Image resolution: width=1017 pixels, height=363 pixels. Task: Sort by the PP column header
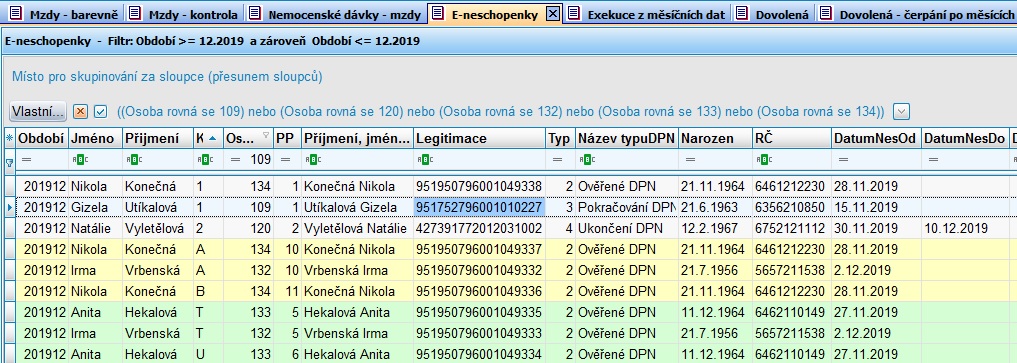tap(287, 138)
